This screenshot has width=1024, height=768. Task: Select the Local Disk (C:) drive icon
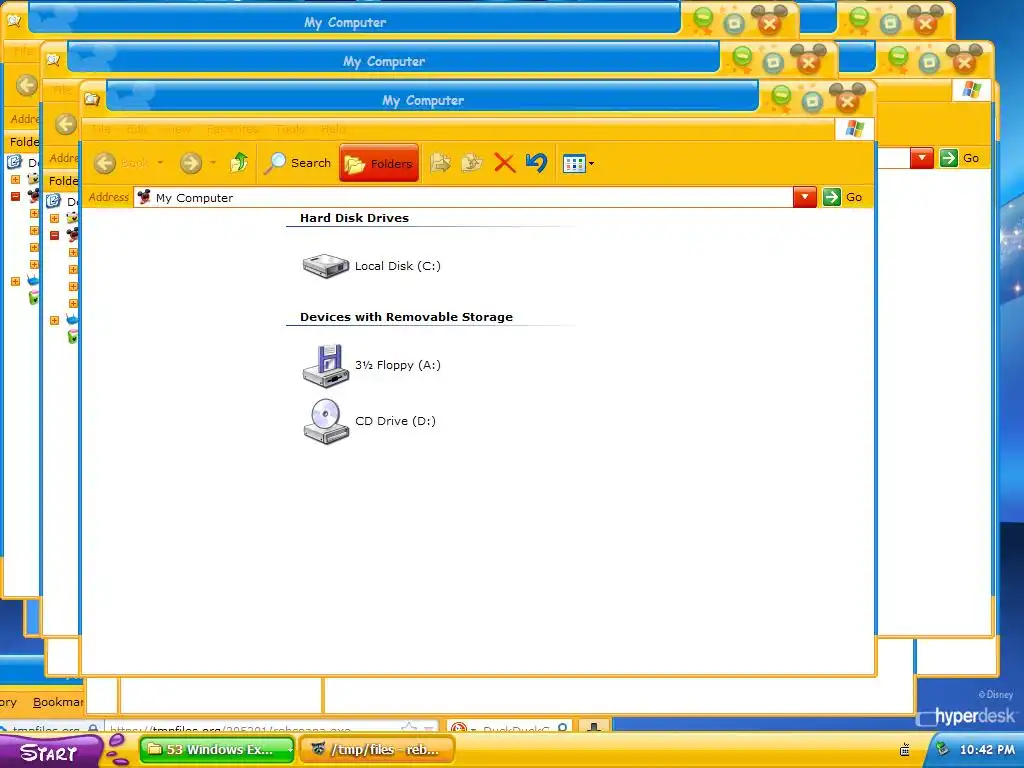(326, 266)
